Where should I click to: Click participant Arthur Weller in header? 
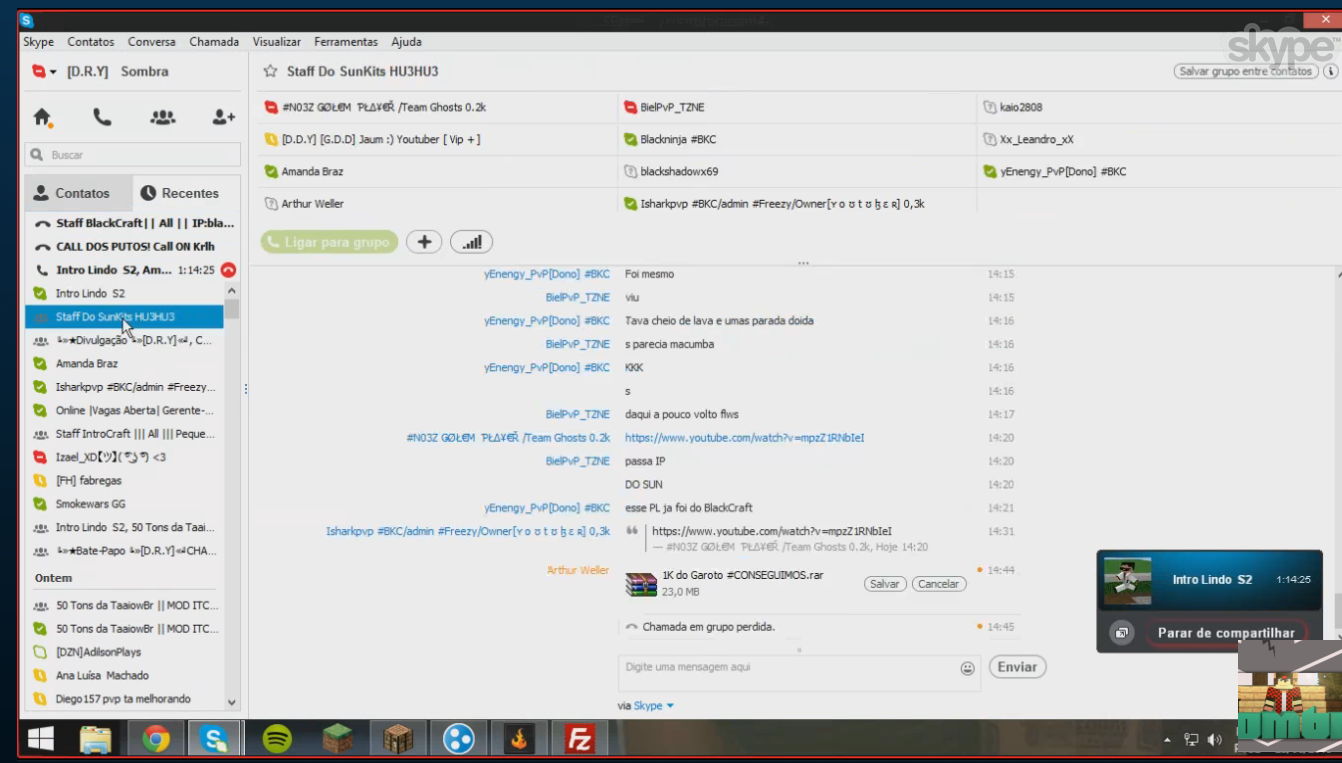click(x=304, y=203)
